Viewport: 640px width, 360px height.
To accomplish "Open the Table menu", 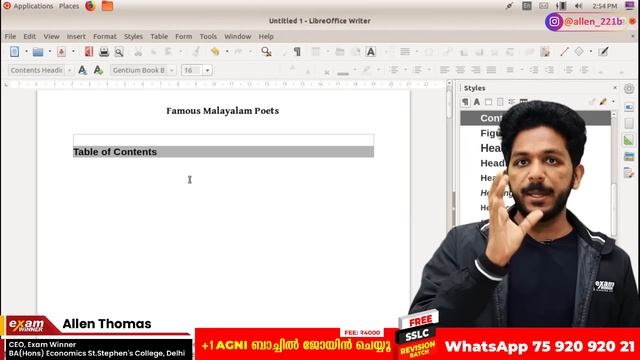I will (x=159, y=36).
